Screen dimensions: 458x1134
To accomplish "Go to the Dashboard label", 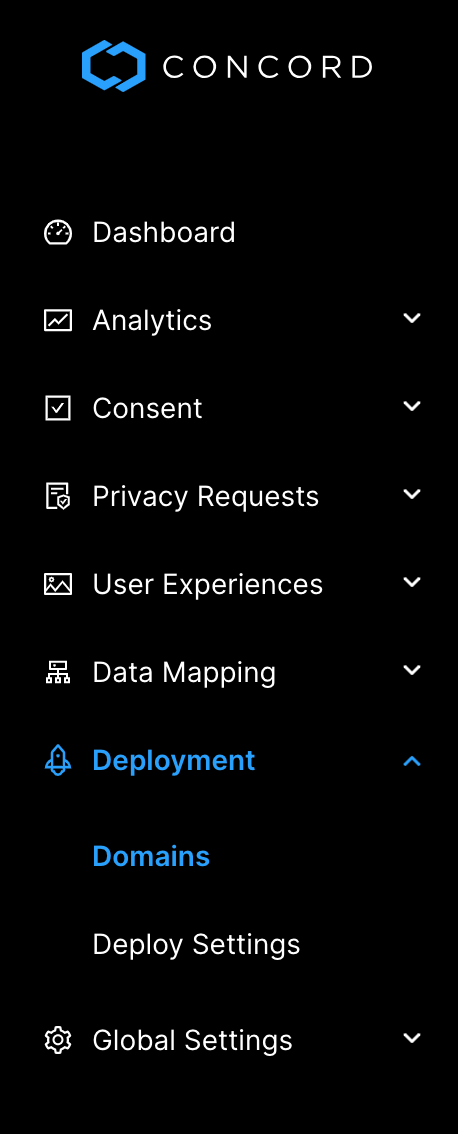I will 164,233.
